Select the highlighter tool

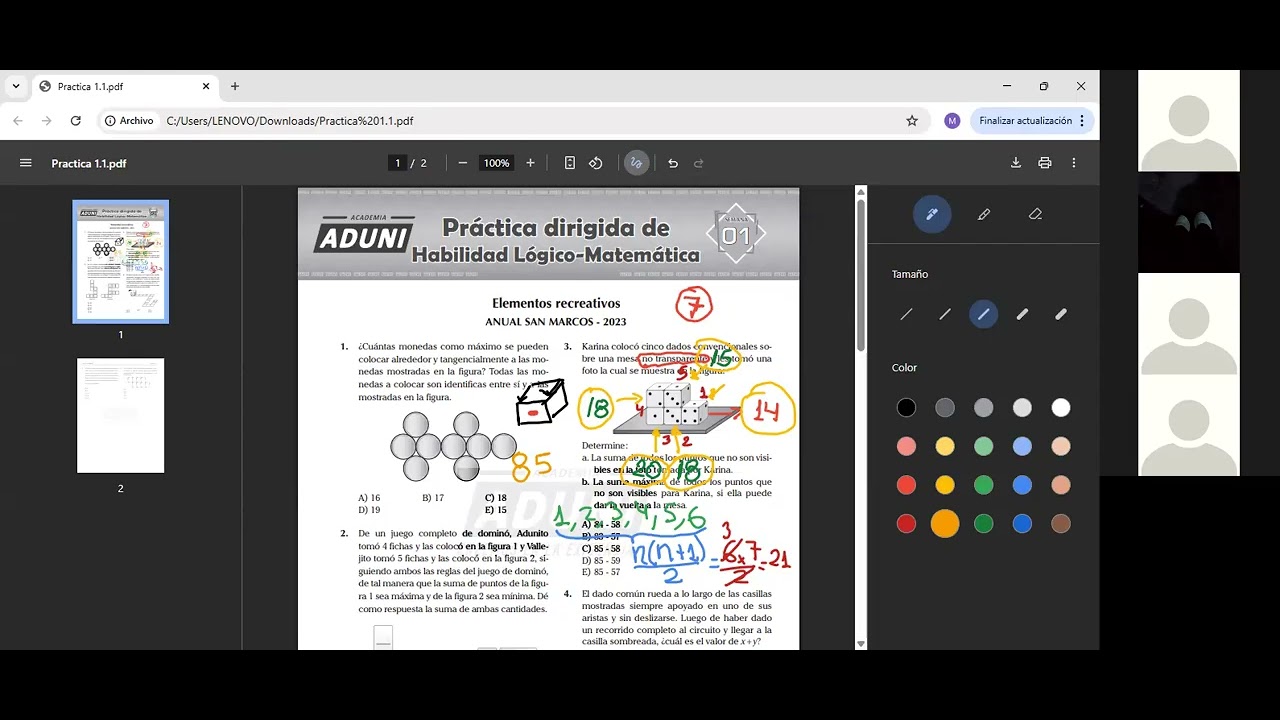984,214
